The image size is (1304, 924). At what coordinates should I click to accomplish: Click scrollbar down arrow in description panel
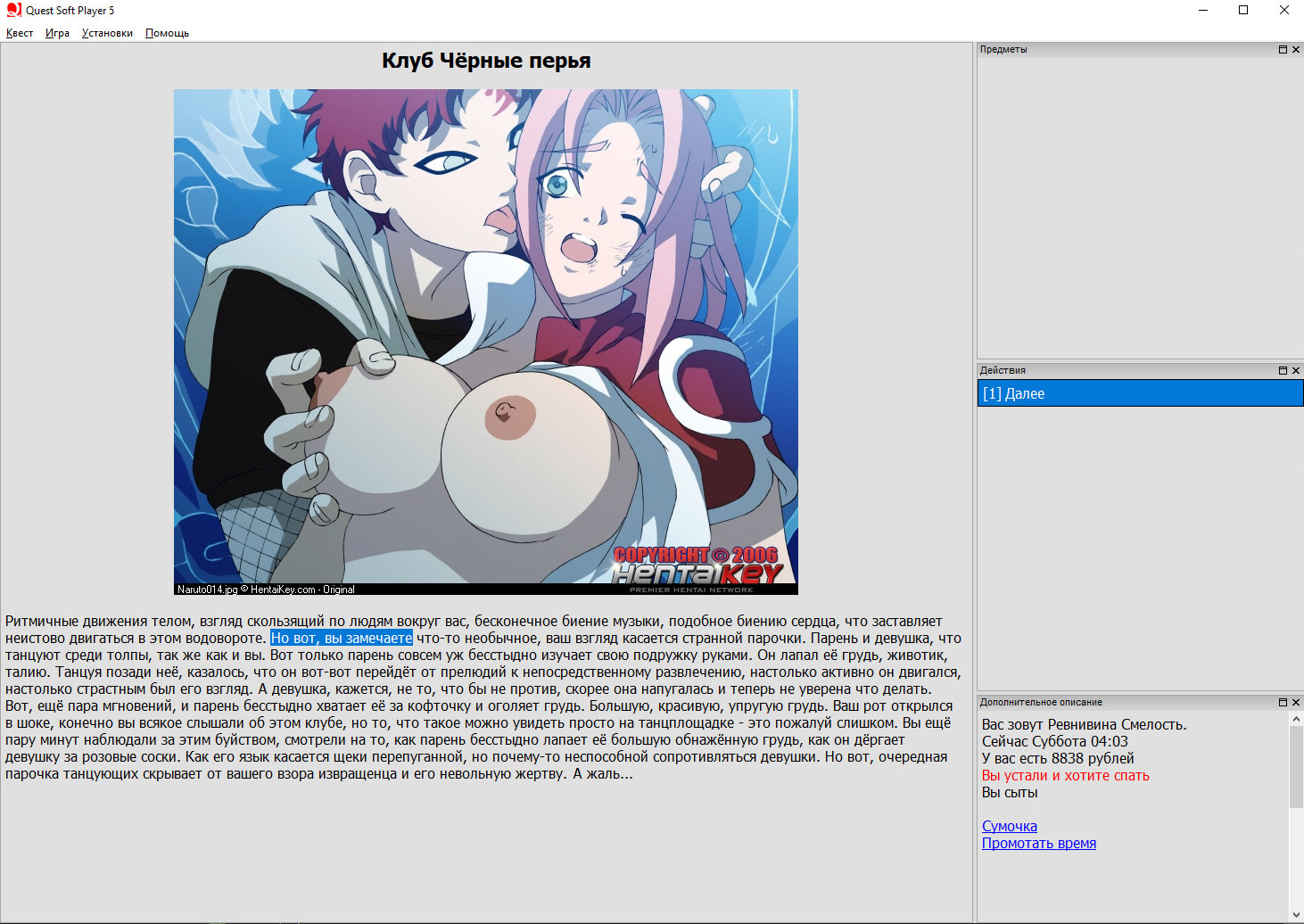pyautogui.click(x=1296, y=915)
